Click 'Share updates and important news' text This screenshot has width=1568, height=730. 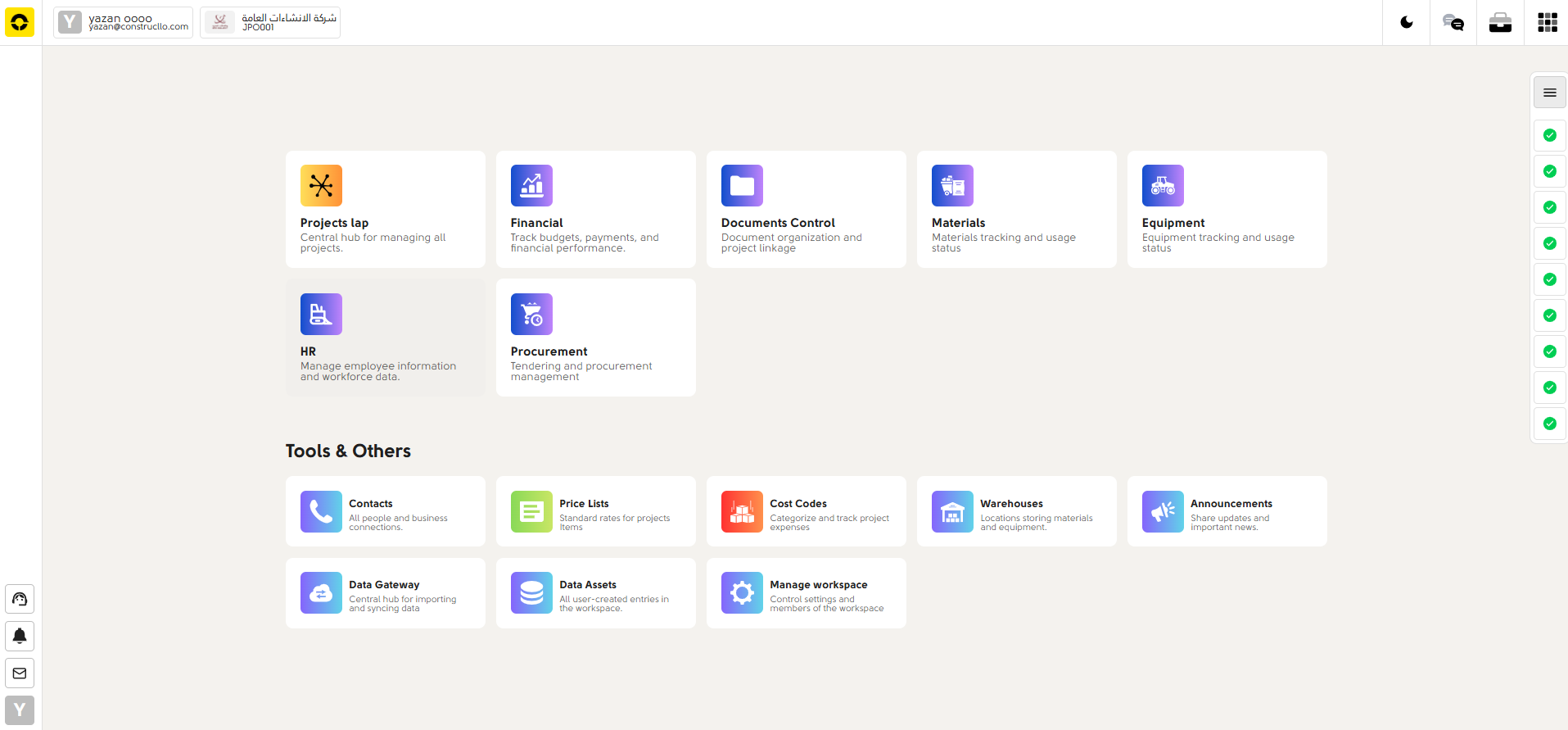[1230, 523]
